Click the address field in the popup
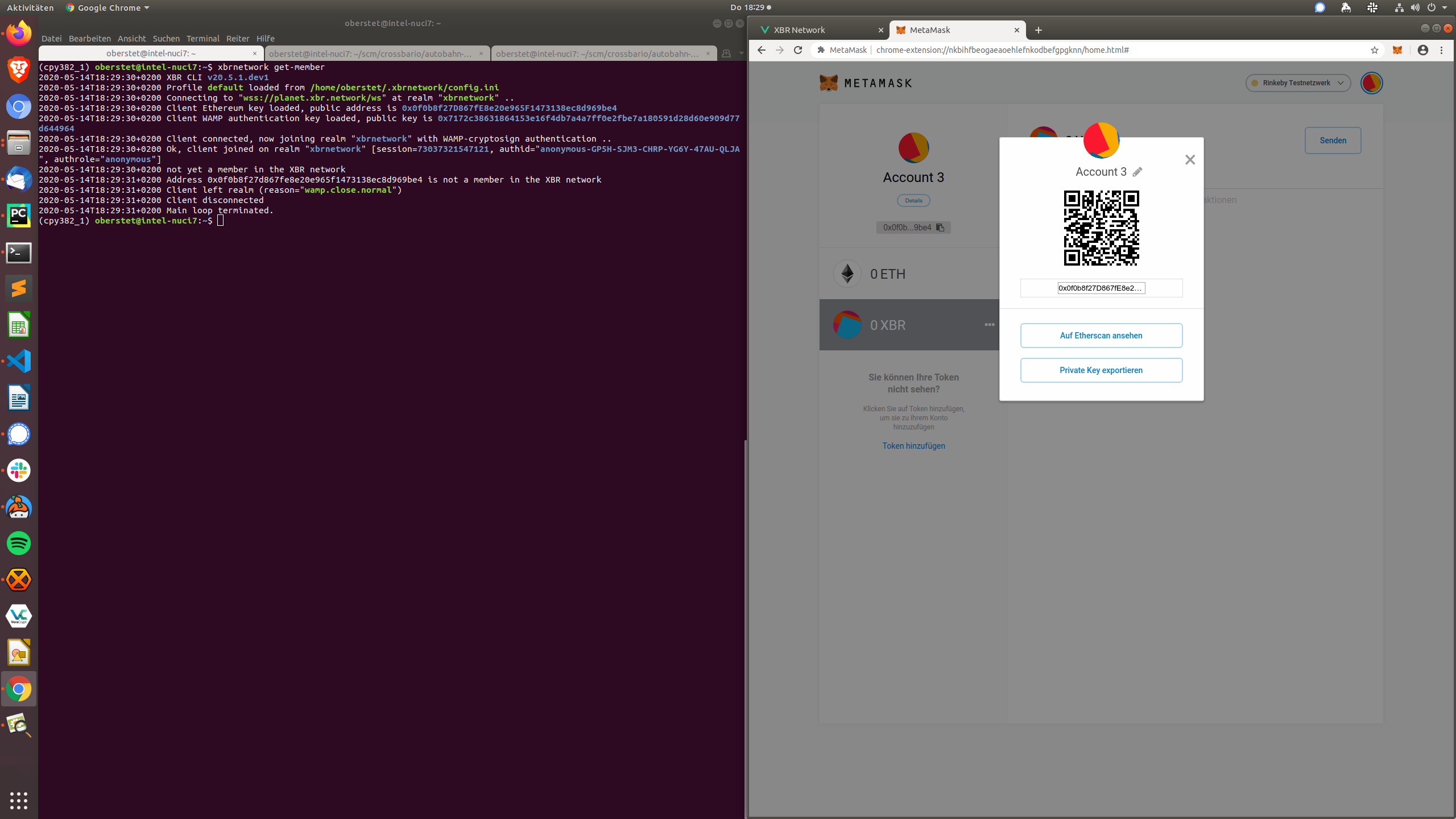Screen dimensions: 1456x819 (x=1101, y=288)
